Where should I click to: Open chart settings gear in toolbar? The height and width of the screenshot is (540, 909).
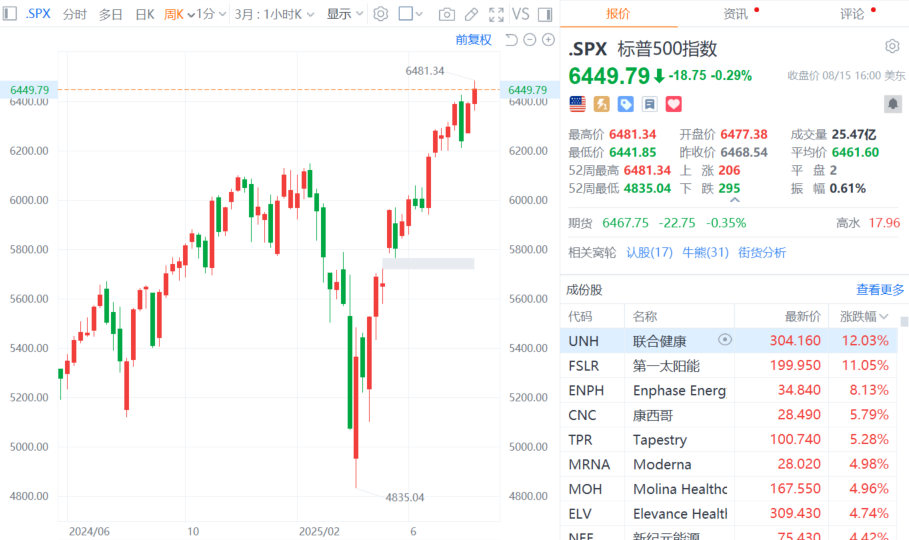coord(380,14)
